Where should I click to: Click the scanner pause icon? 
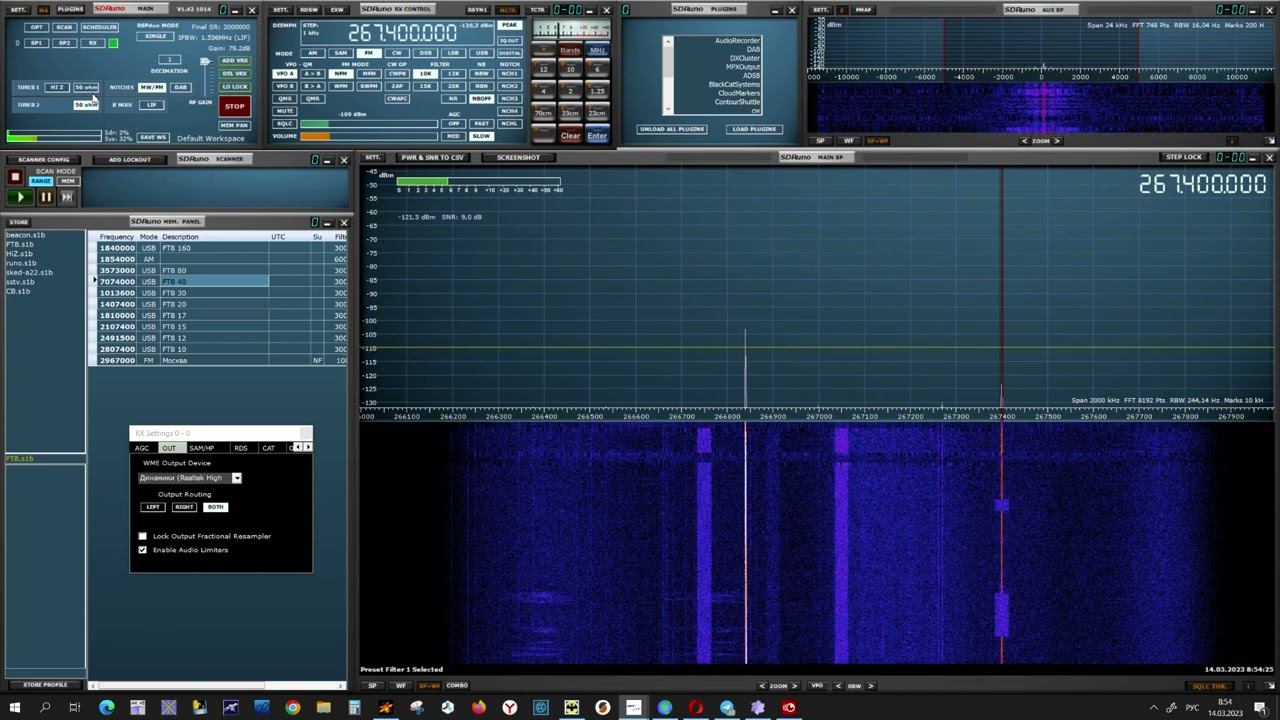click(45, 197)
